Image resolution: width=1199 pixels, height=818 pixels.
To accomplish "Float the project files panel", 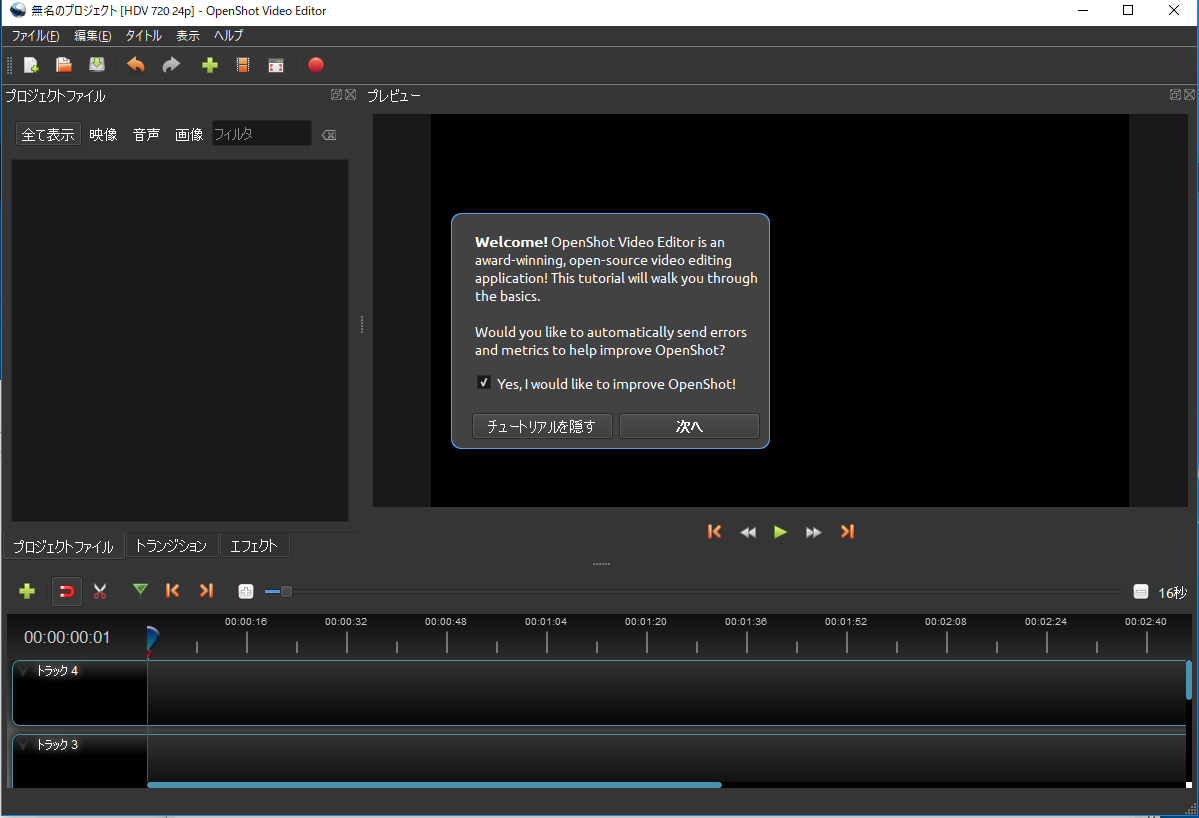I will click(x=336, y=95).
